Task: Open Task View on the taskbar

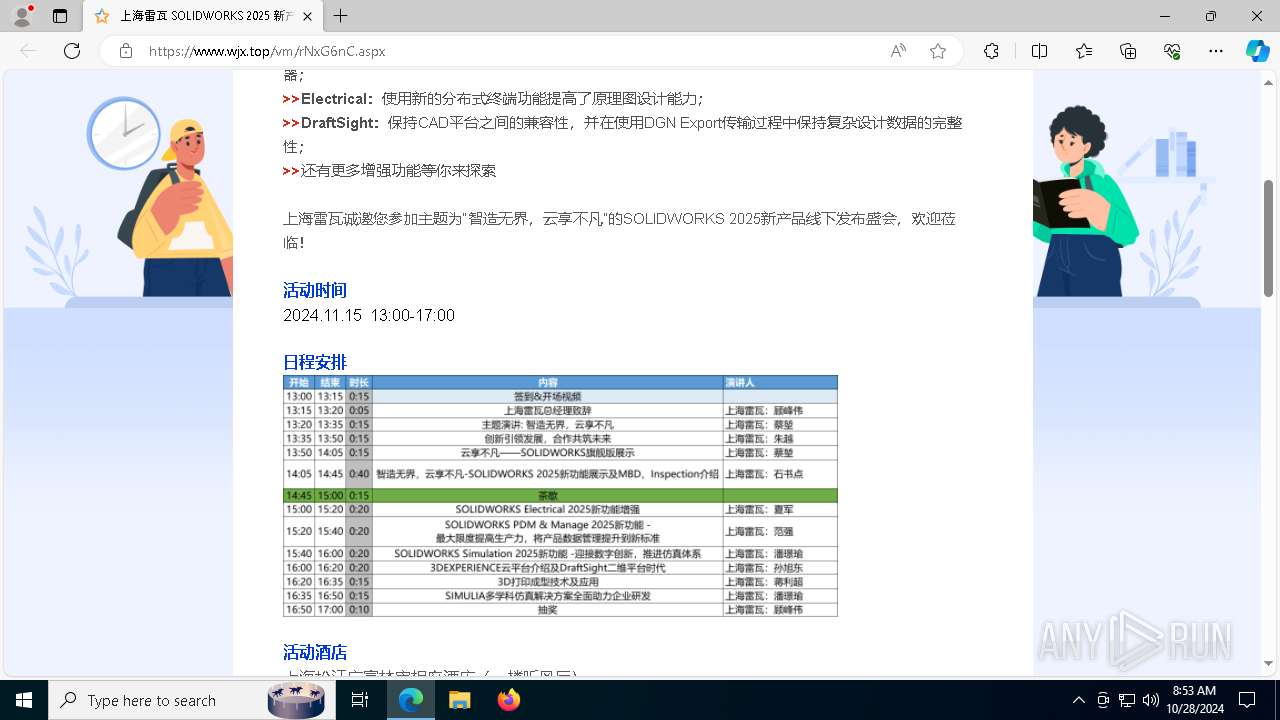Action: pyautogui.click(x=361, y=700)
